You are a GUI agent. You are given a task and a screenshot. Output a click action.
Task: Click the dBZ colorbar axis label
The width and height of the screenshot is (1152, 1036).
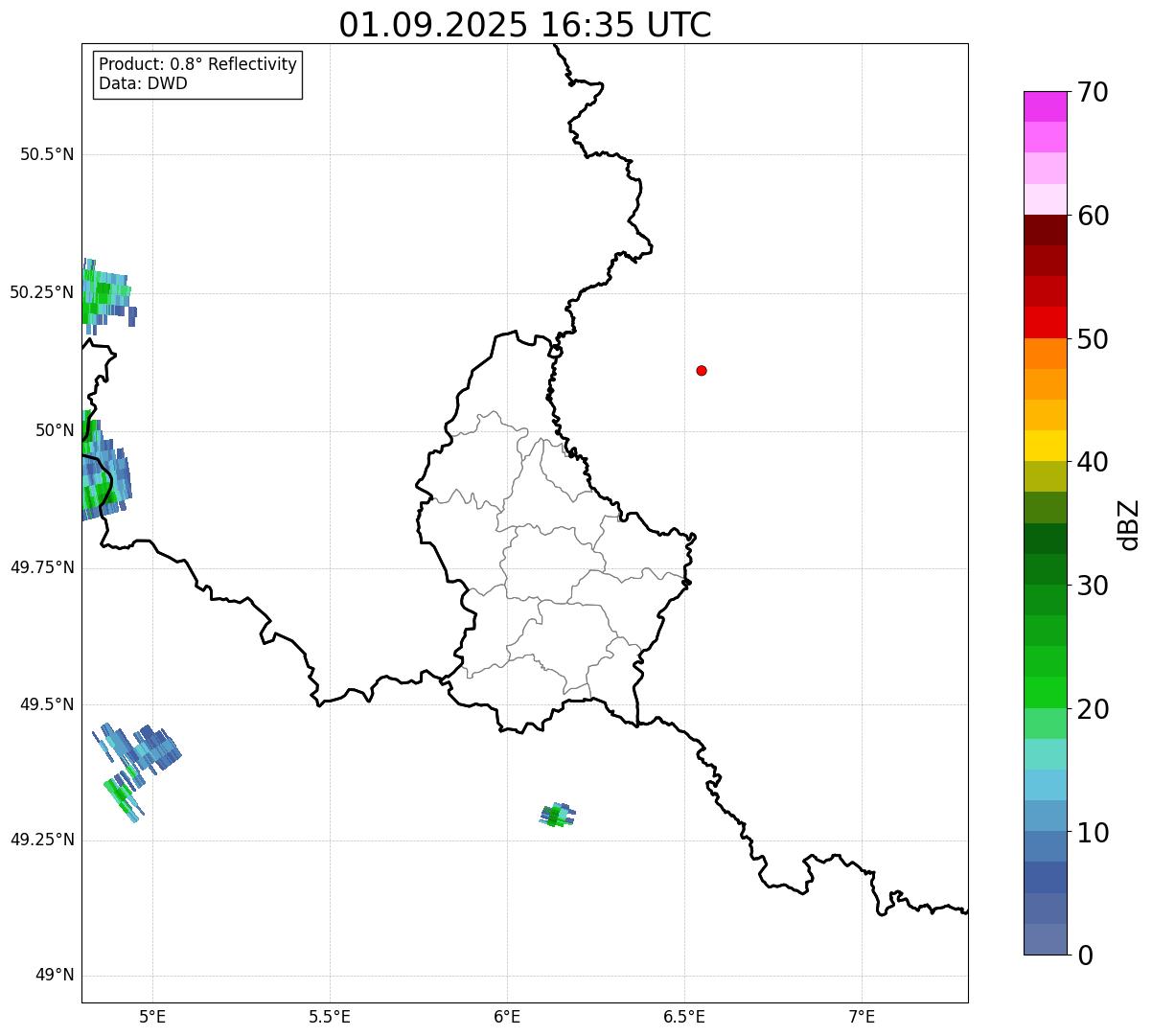pos(1129,524)
